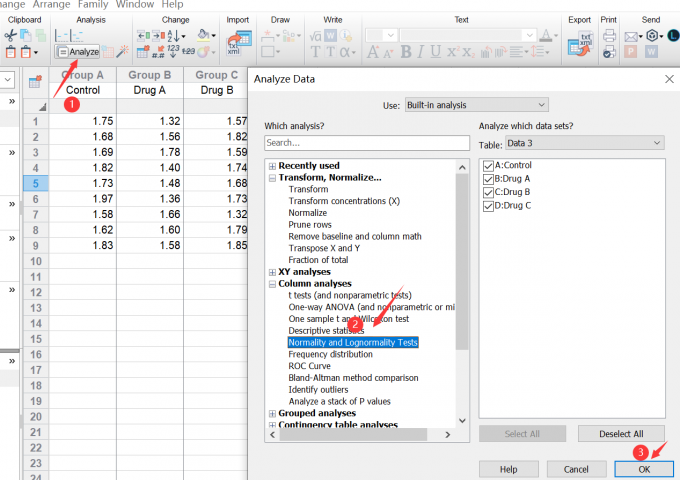Click the Print icon

pos(608,37)
